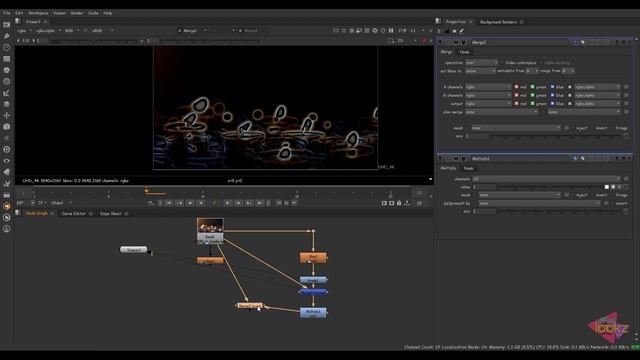Open the set bbox to dropdown
Screen dimensions: 640x360
pyautogui.click(x=480, y=71)
